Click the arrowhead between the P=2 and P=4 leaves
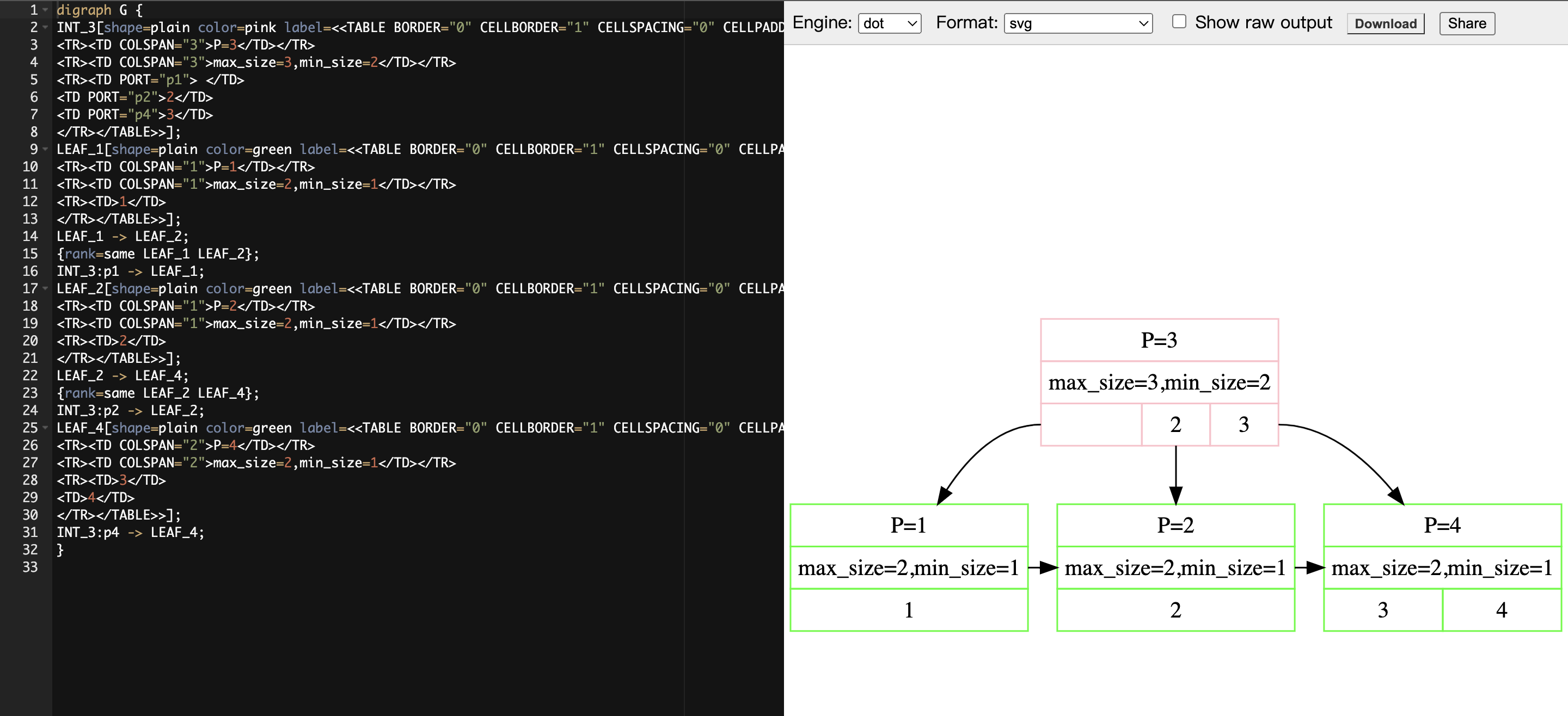 [x=1315, y=567]
